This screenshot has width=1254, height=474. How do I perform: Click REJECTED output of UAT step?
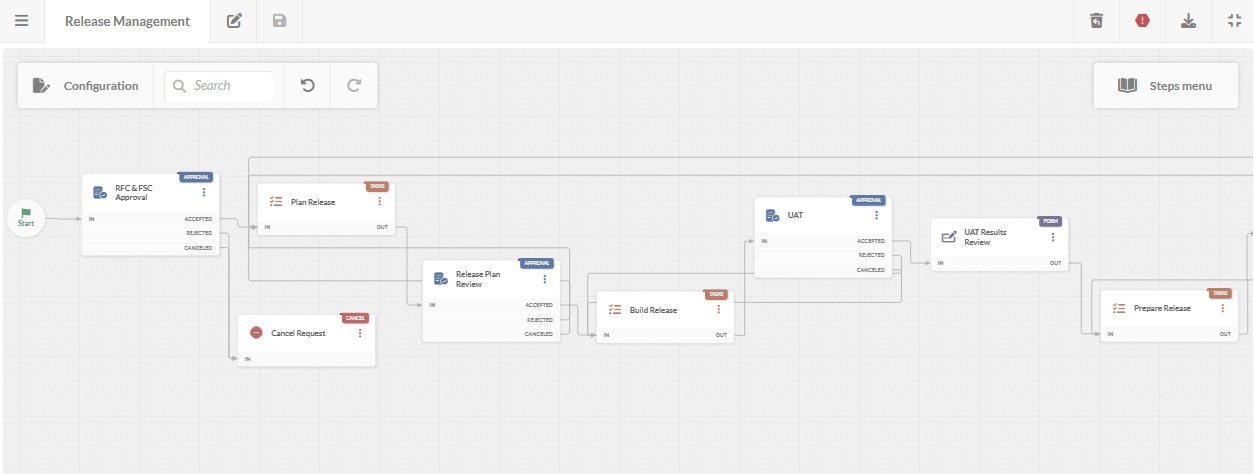872,255
